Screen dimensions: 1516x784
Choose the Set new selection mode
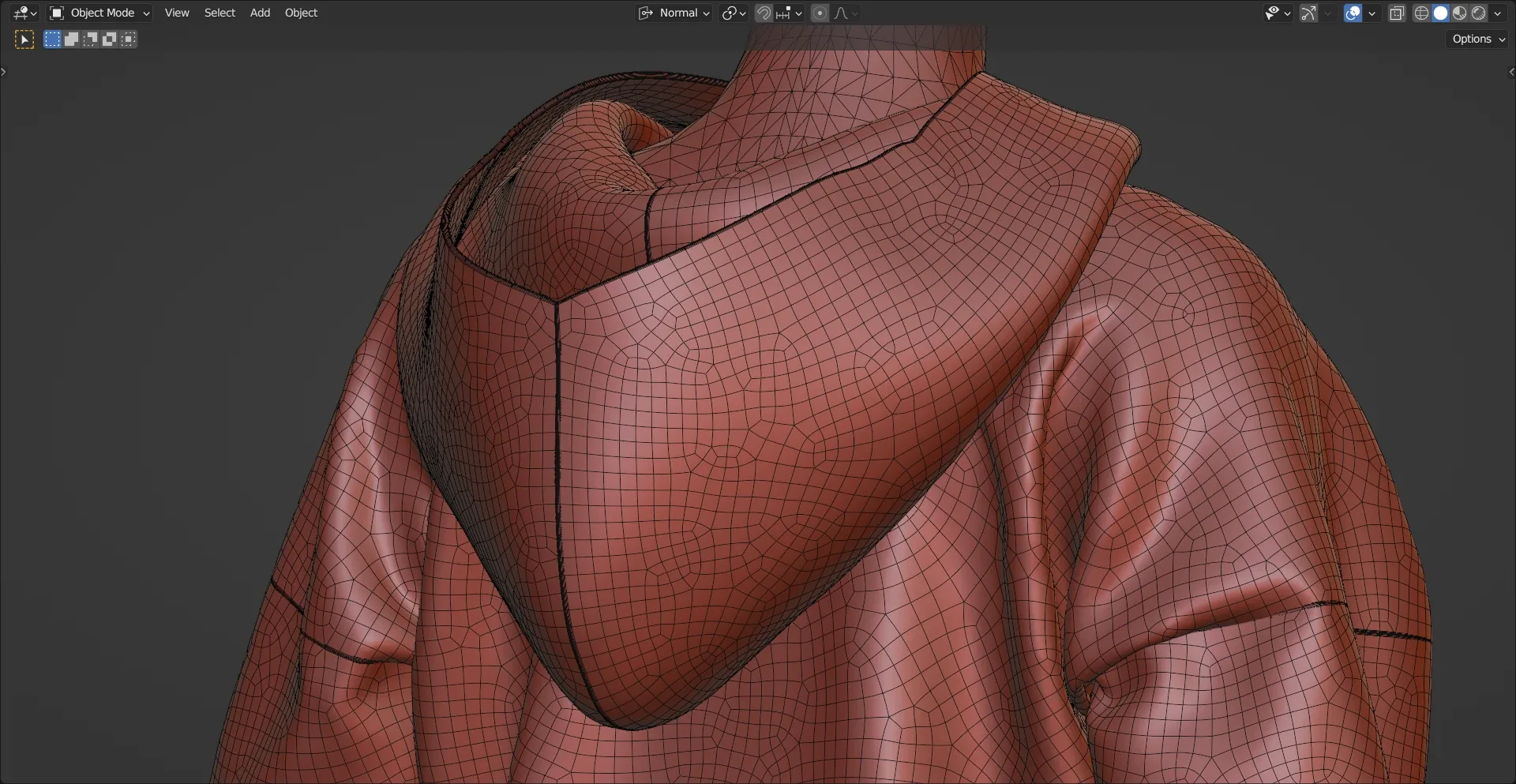tap(52, 39)
